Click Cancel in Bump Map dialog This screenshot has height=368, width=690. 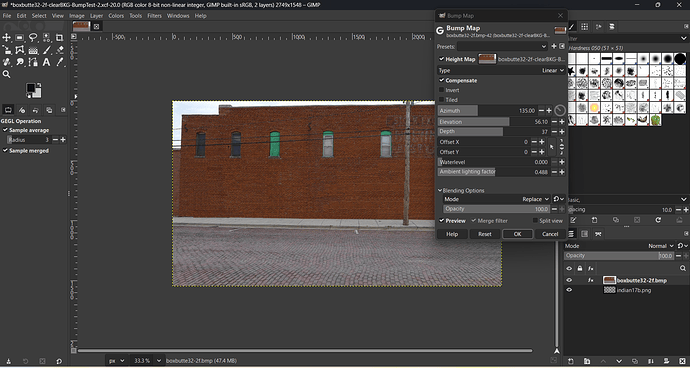tap(550, 234)
